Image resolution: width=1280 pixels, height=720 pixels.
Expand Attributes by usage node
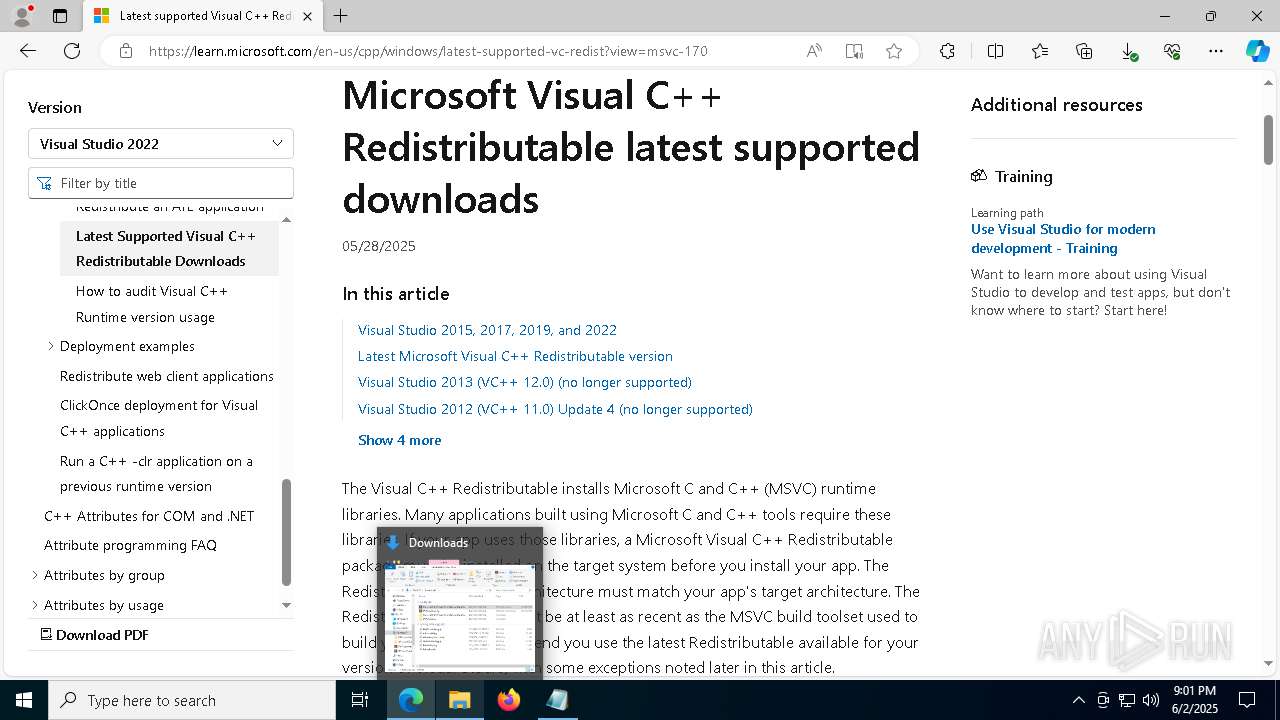[35, 605]
